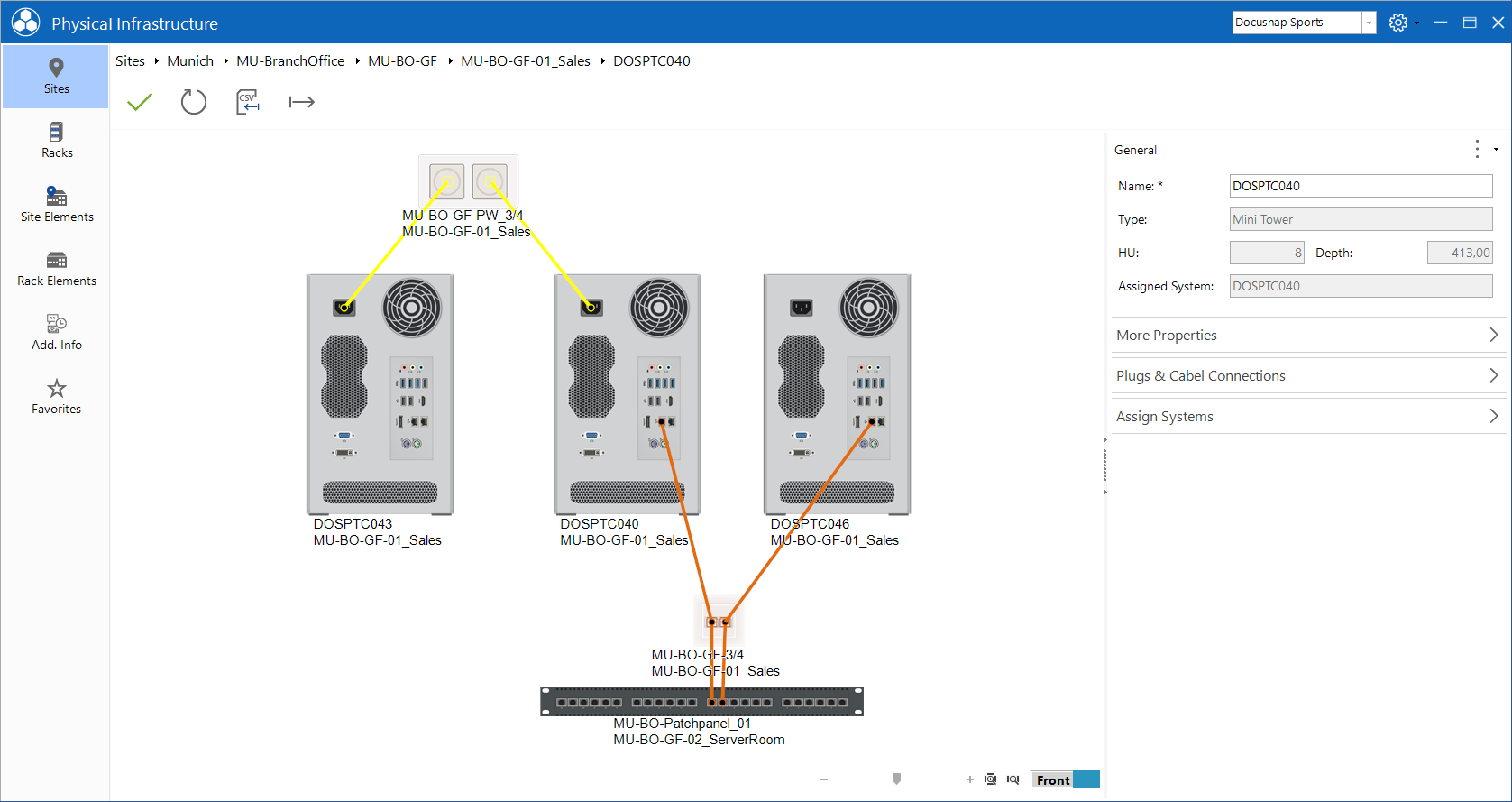Expand breadcrumb arrow after MU-BO-GF
The width and height of the screenshot is (1512, 802).
pyautogui.click(x=449, y=60)
